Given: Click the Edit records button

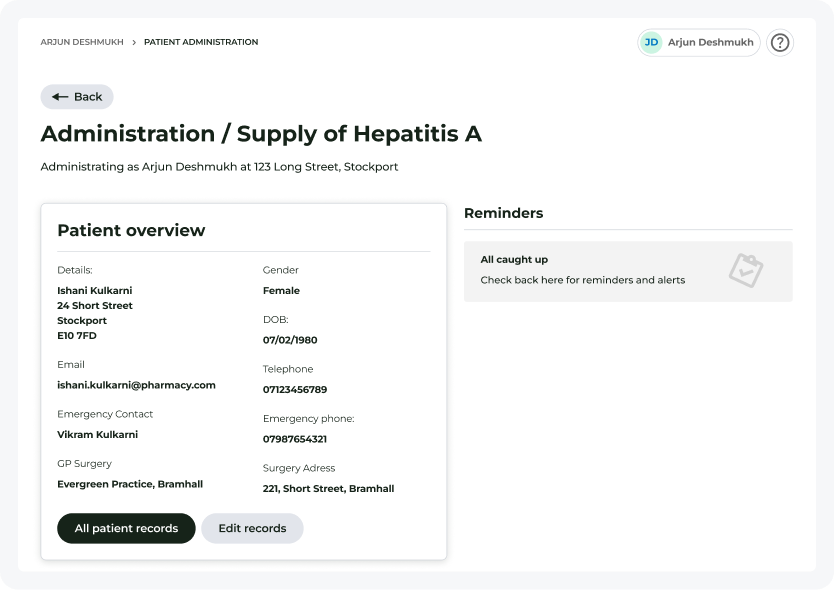Looking at the screenshot, I should 252,528.
